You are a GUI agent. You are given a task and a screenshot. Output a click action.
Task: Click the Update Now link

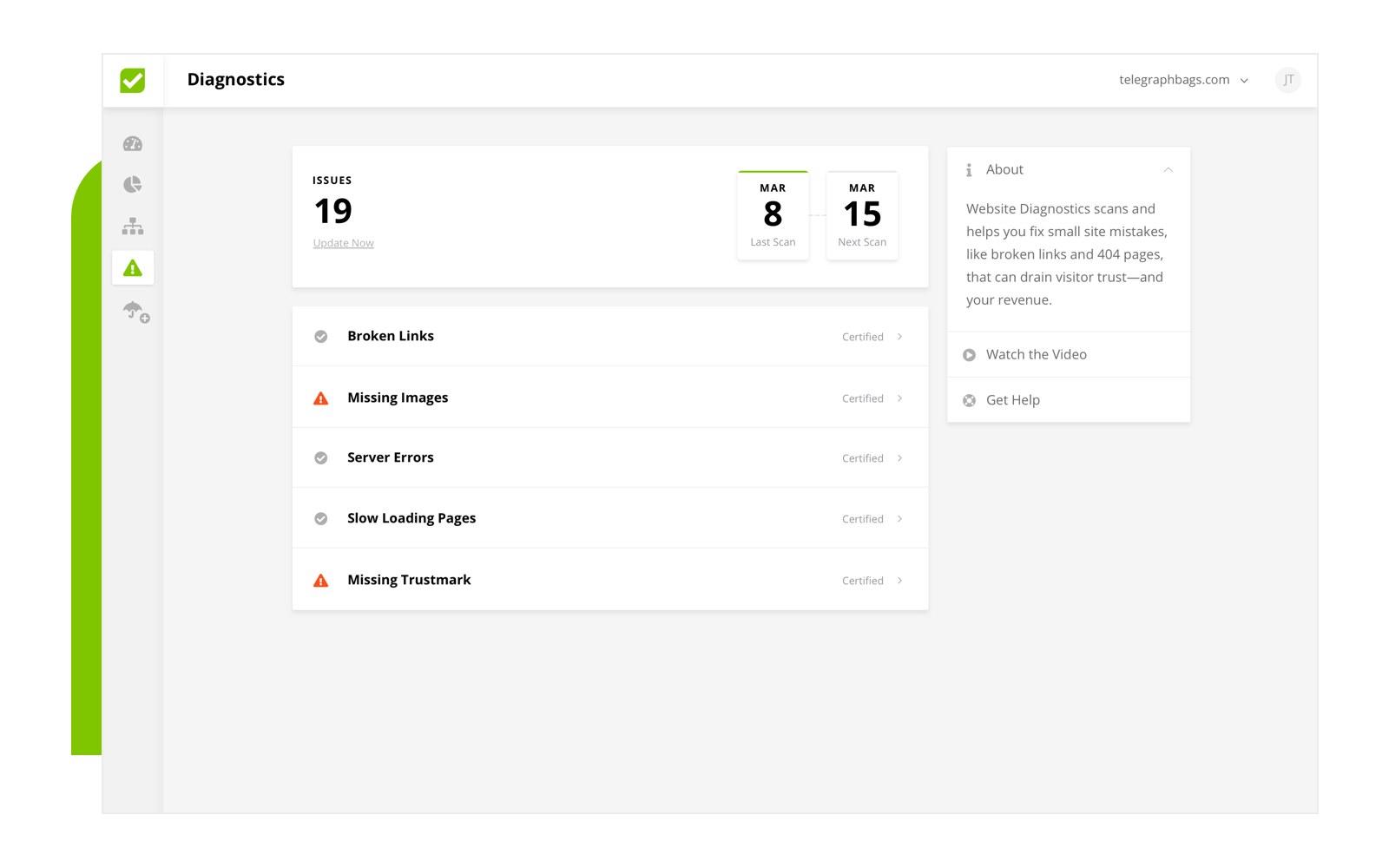click(344, 243)
